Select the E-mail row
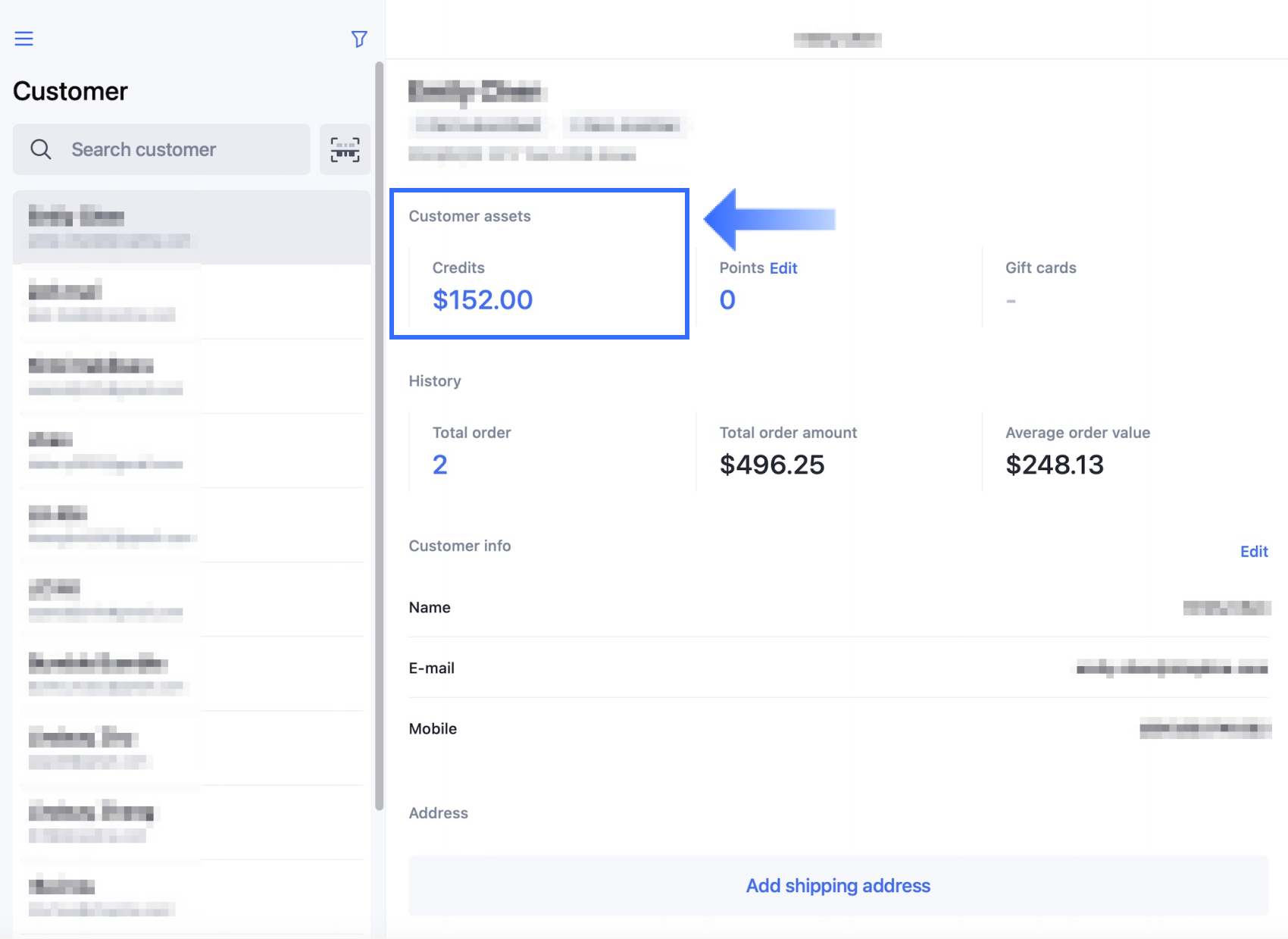The height and width of the screenshot is (939, 1288). (838, 668)
